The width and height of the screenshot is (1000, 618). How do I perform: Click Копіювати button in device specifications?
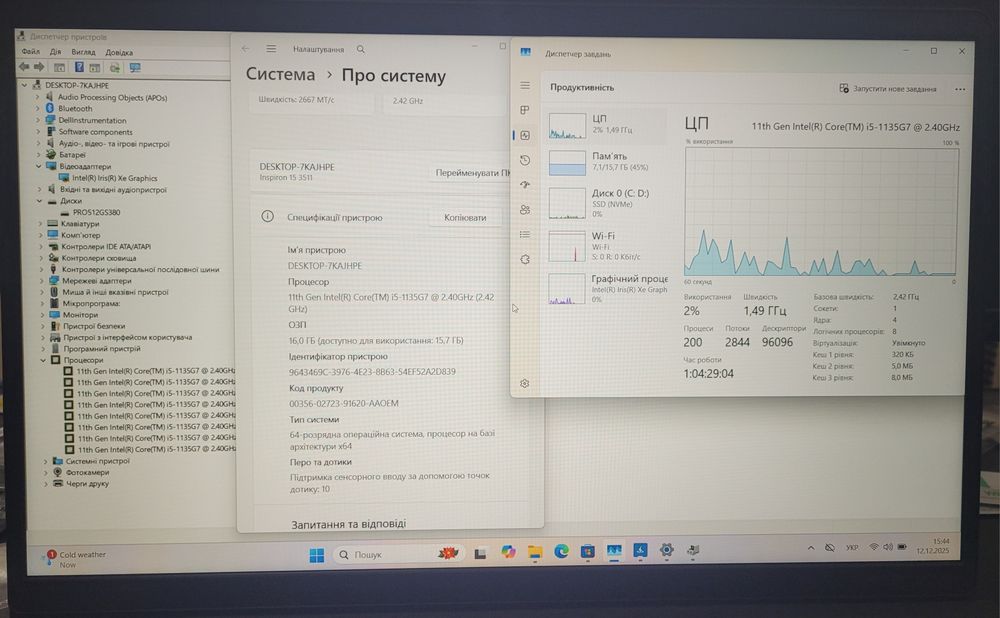click(x=465, y=217)
